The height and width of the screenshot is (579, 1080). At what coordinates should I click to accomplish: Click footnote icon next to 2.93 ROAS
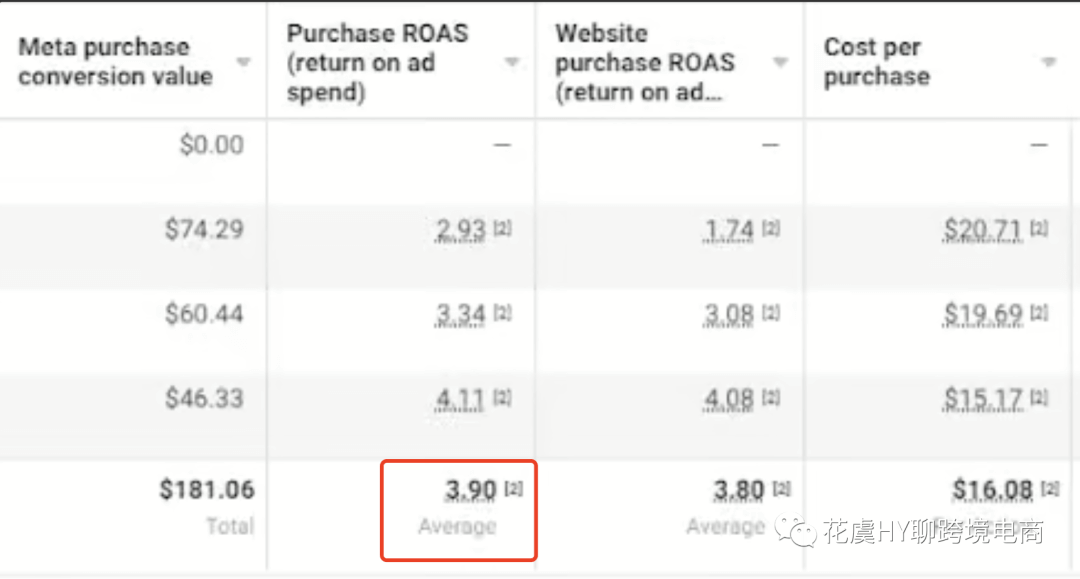pyautogui.click(x=503, y=228)
